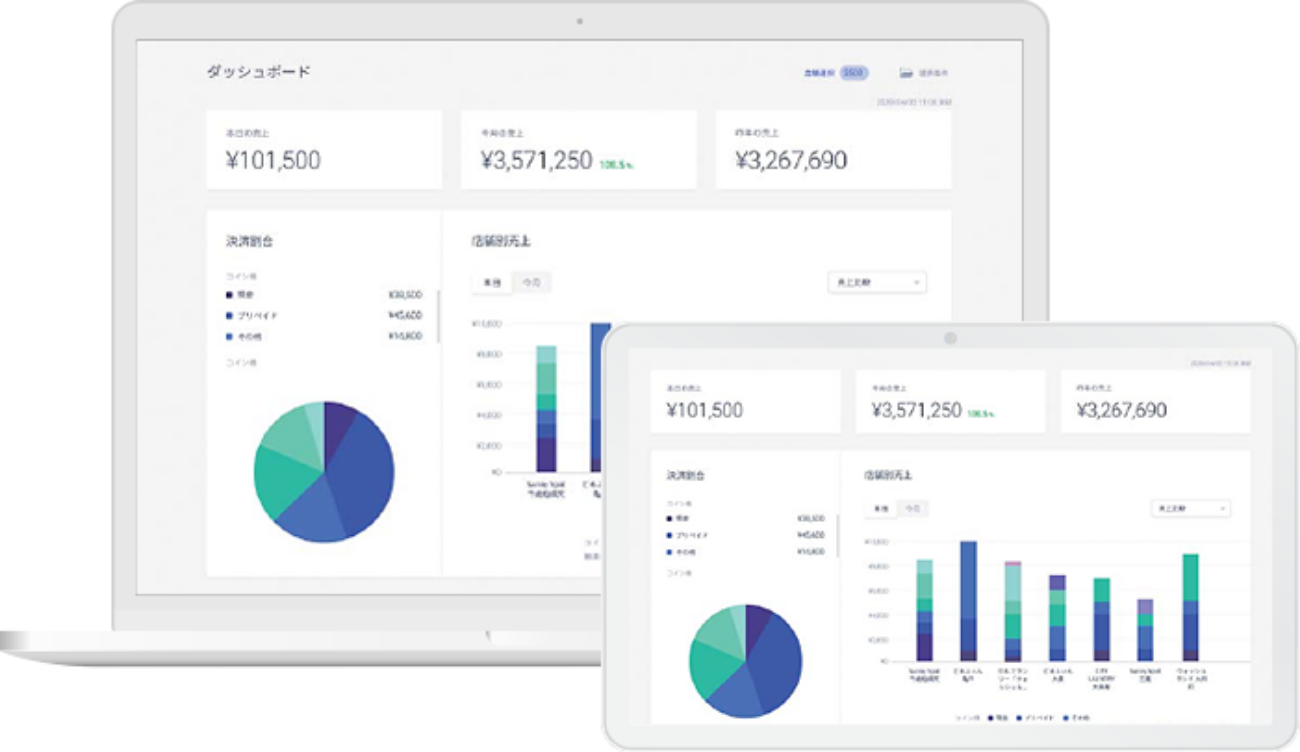Select the ¥101,500 sales card on the laptop
This screenshot has width=1300, height=752.
324,150
